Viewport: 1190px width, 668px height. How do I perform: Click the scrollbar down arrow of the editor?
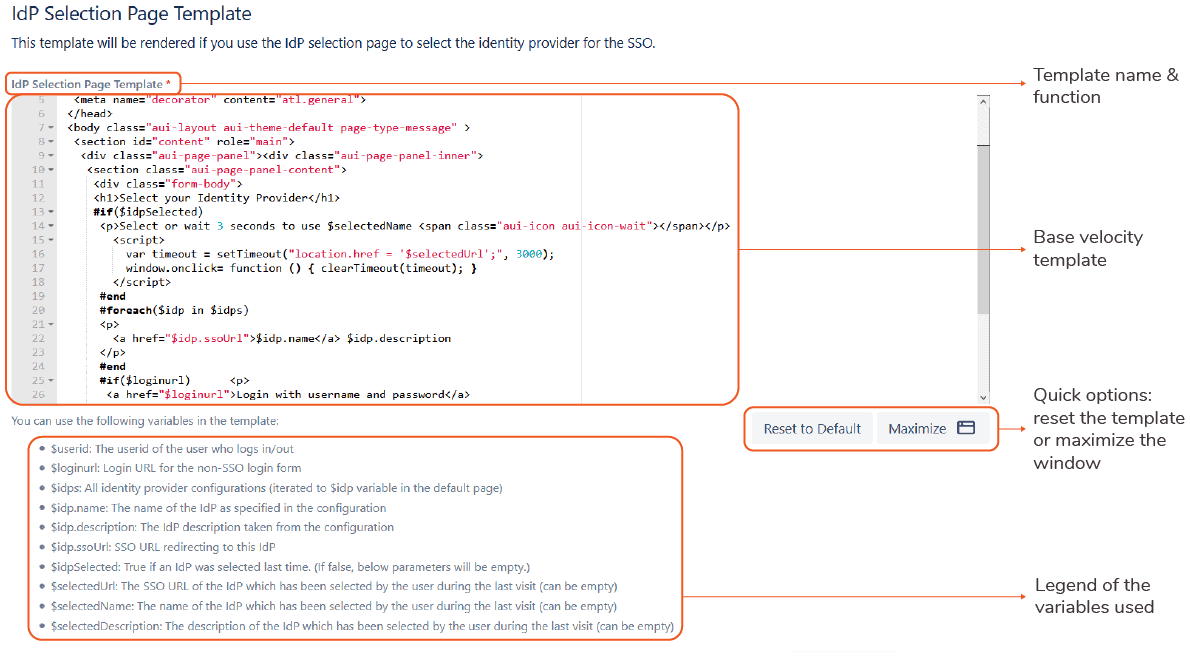point(983,397)
